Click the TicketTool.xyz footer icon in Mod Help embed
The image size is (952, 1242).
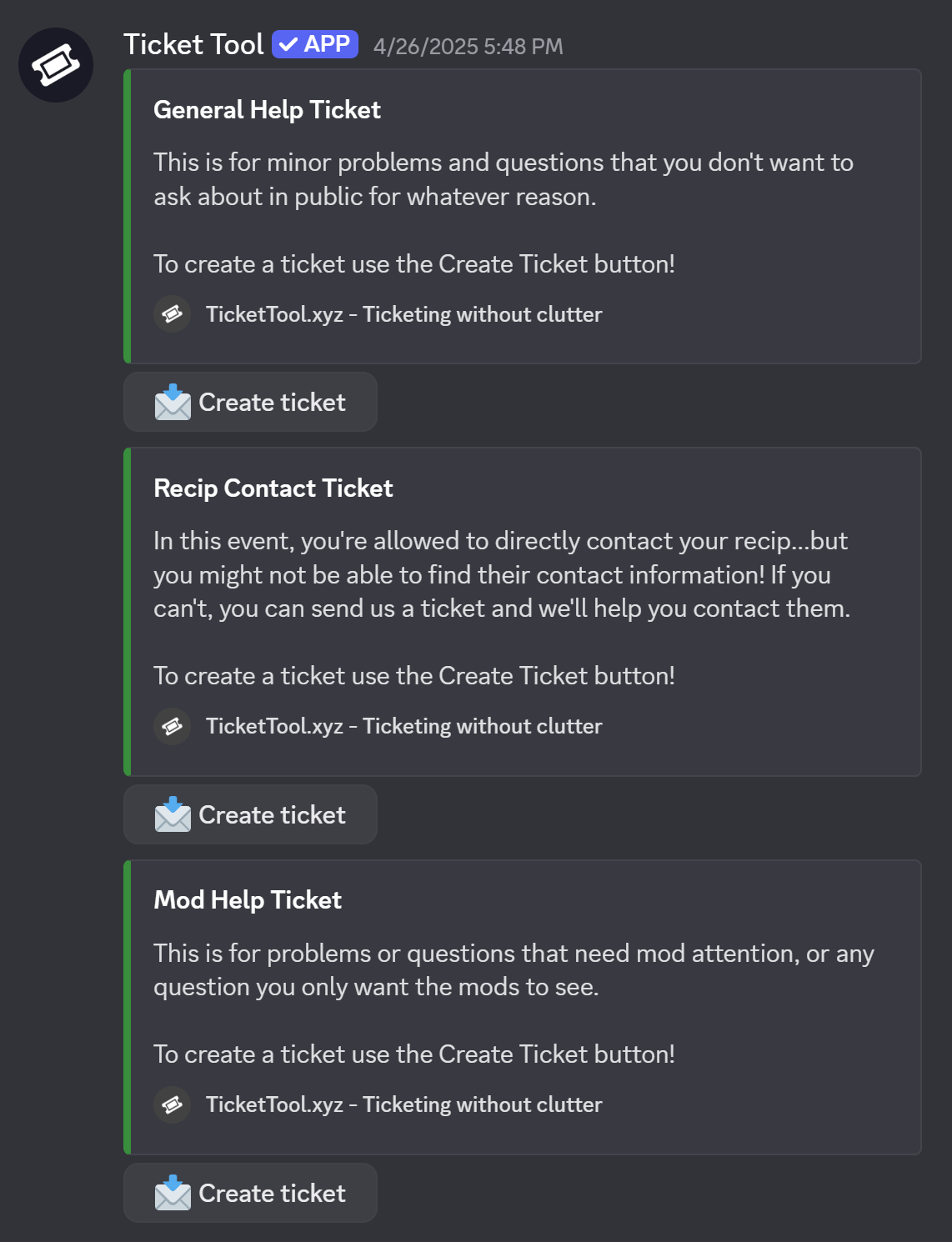[173, 1104]
